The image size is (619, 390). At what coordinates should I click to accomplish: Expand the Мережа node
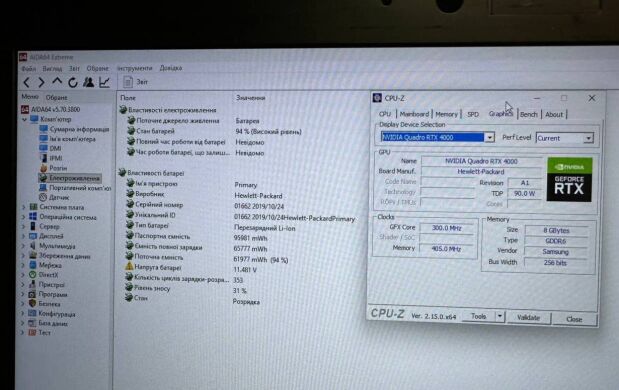click(24, 265)
